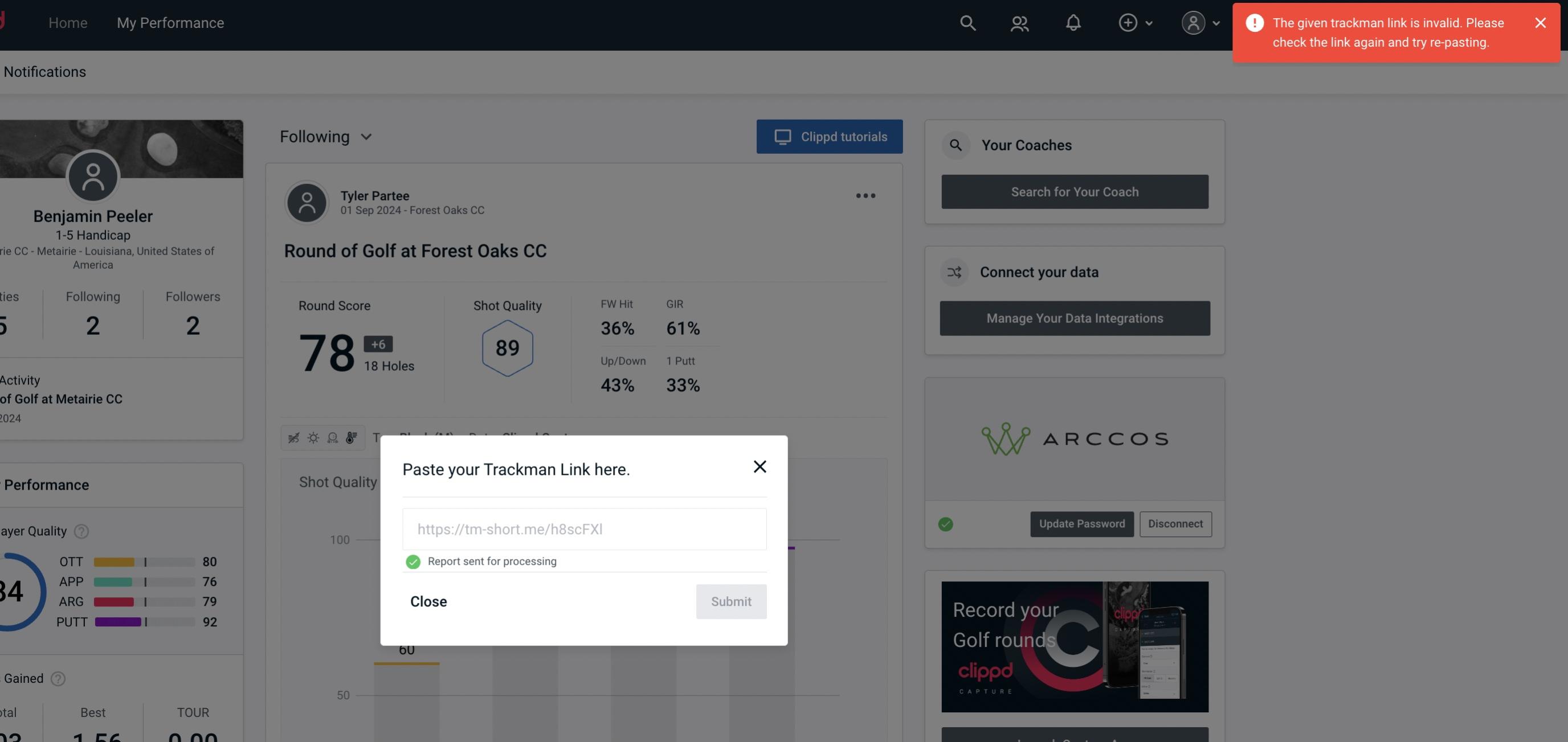Image resolution: width=1568 pixels, height=742 pixels.
Task: Click the notifications bell icon
Action: tap(1074, 22)
